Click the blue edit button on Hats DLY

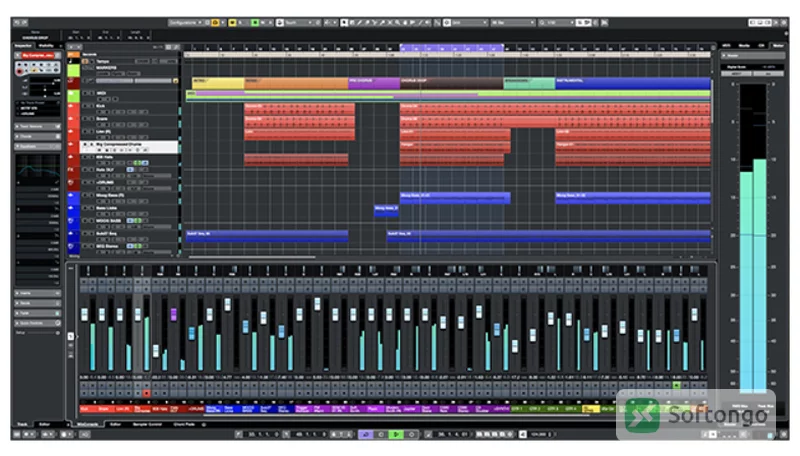(130, 169)
